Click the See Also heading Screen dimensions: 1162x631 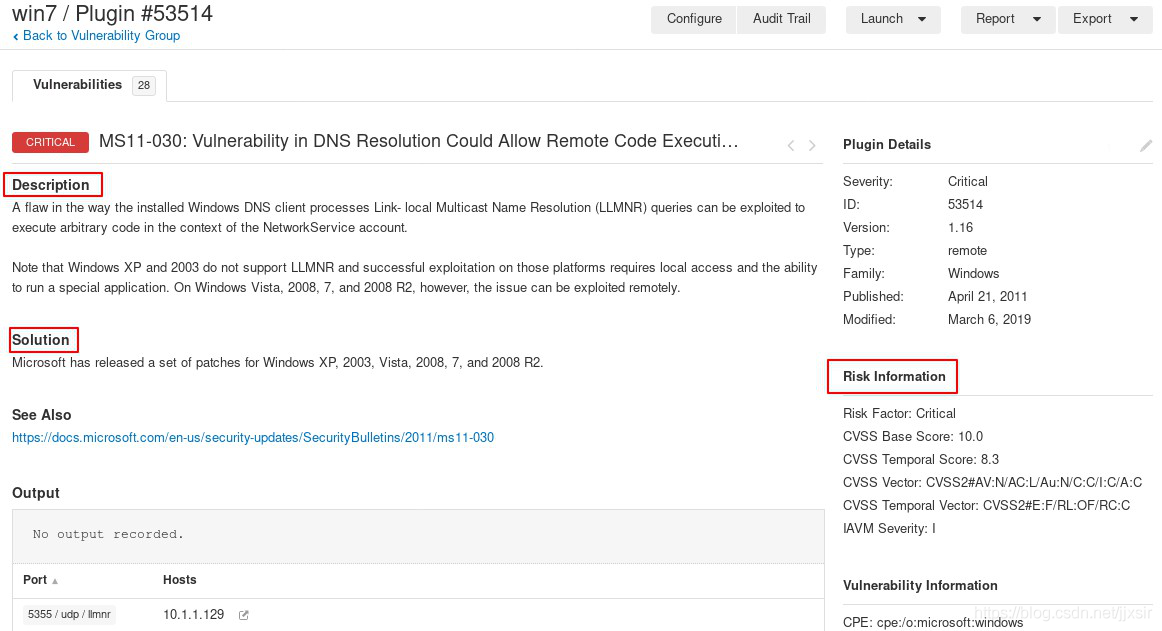(x=42, y=414)
